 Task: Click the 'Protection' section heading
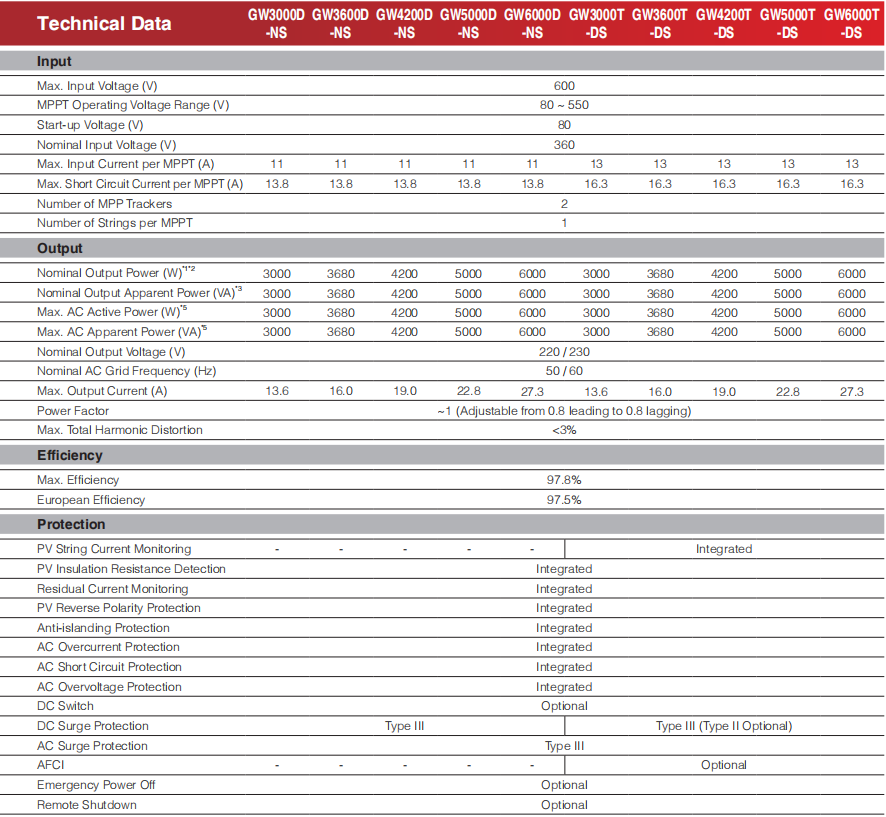(x=71, y=524)
